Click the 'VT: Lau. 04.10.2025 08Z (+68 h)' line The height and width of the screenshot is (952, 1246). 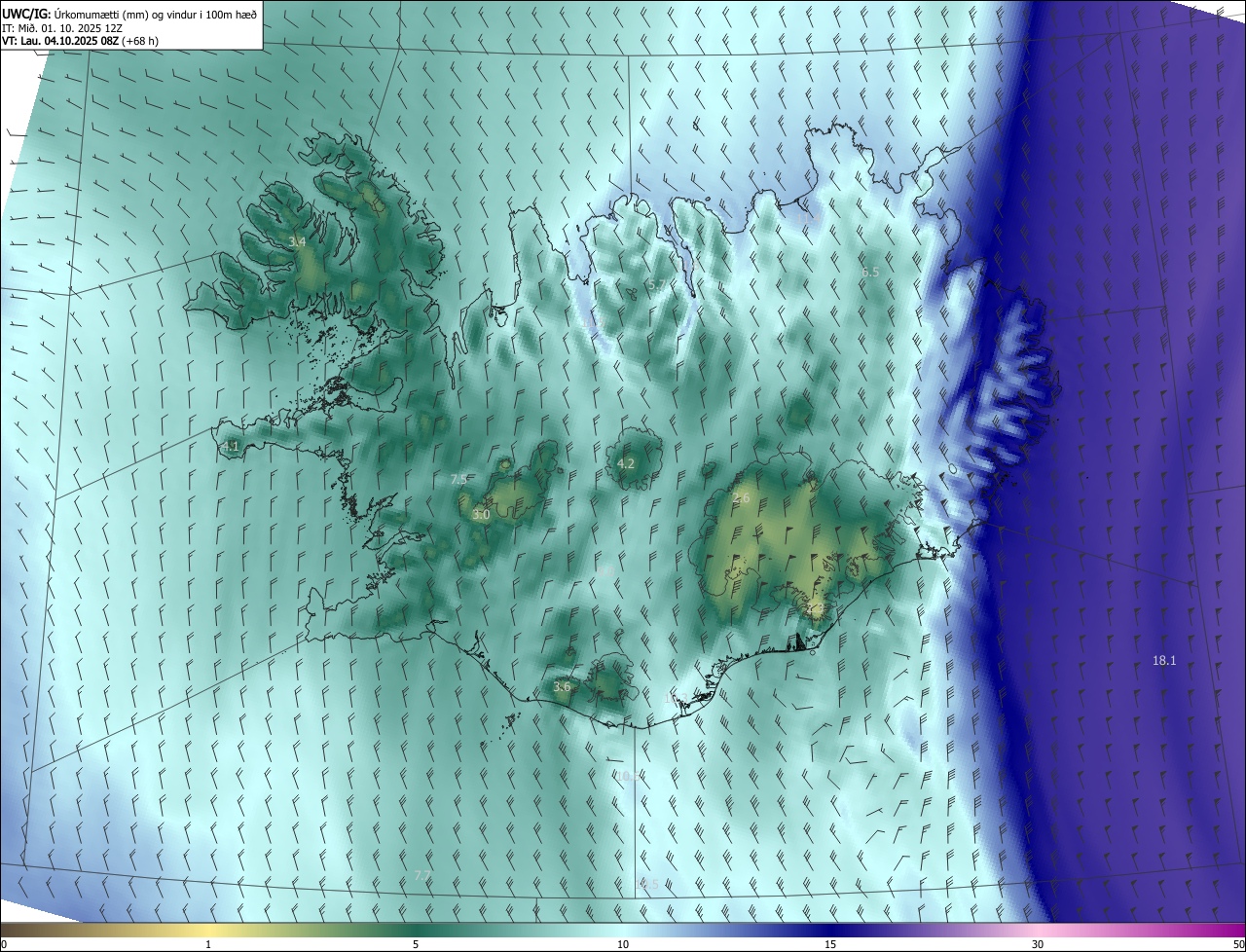pos(81,41)
